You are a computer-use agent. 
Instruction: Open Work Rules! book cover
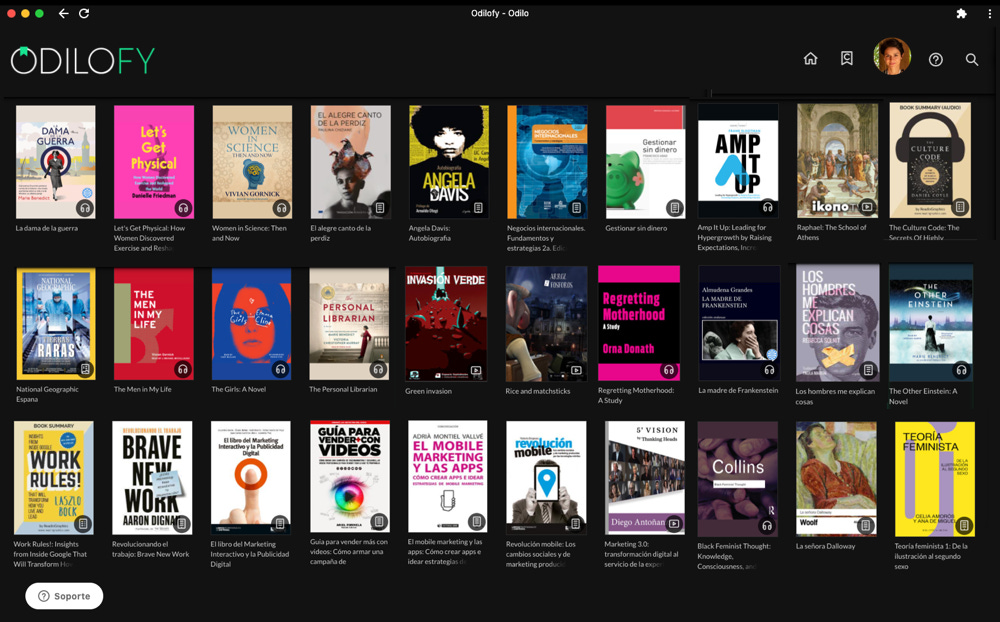[x=54, y=478]
